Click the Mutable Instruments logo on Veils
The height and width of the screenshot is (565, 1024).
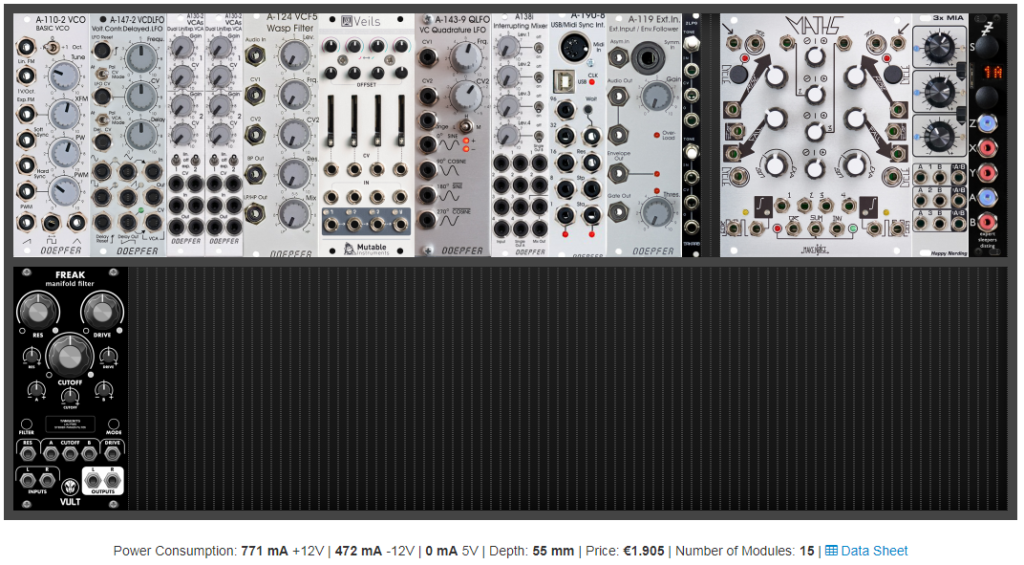[366, 248]
